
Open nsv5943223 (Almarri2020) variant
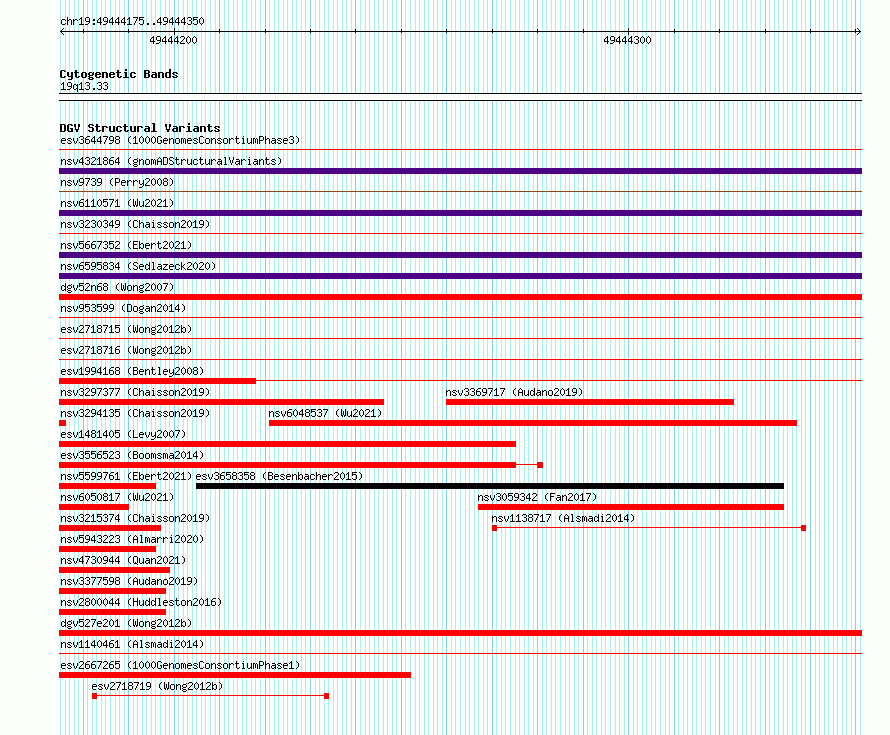(132, 539)
